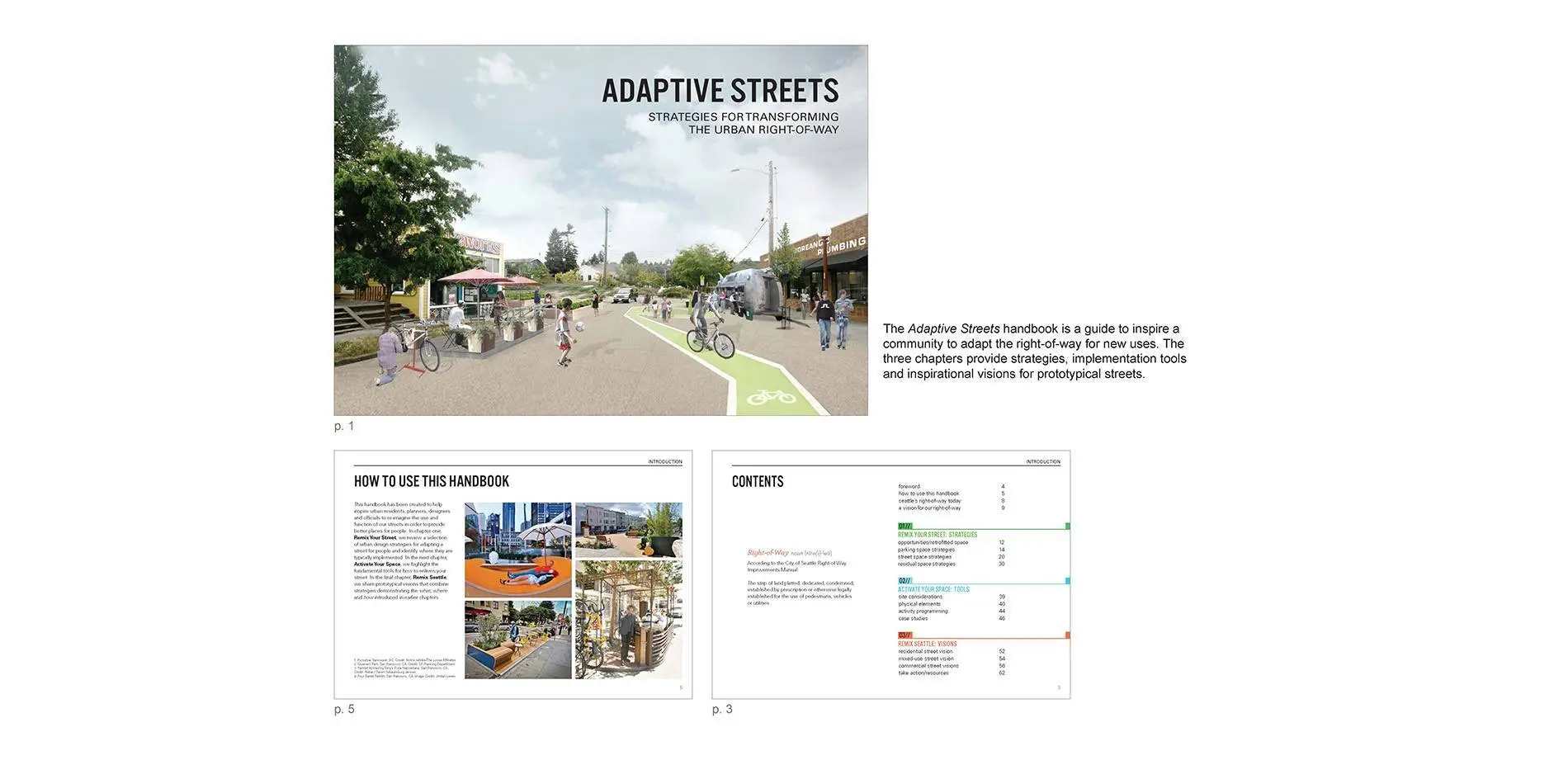1568x765 pixels.
Task: Click the street parklet with planters photo
Action: coord(518,640)
